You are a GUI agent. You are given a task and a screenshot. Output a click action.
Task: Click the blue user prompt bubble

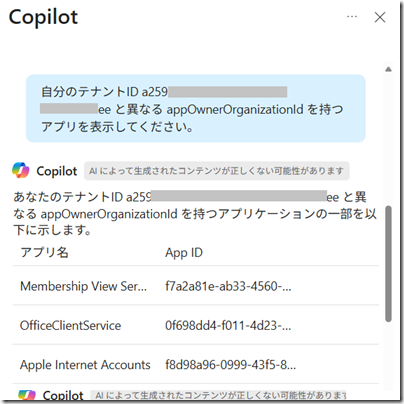(196, 108)
